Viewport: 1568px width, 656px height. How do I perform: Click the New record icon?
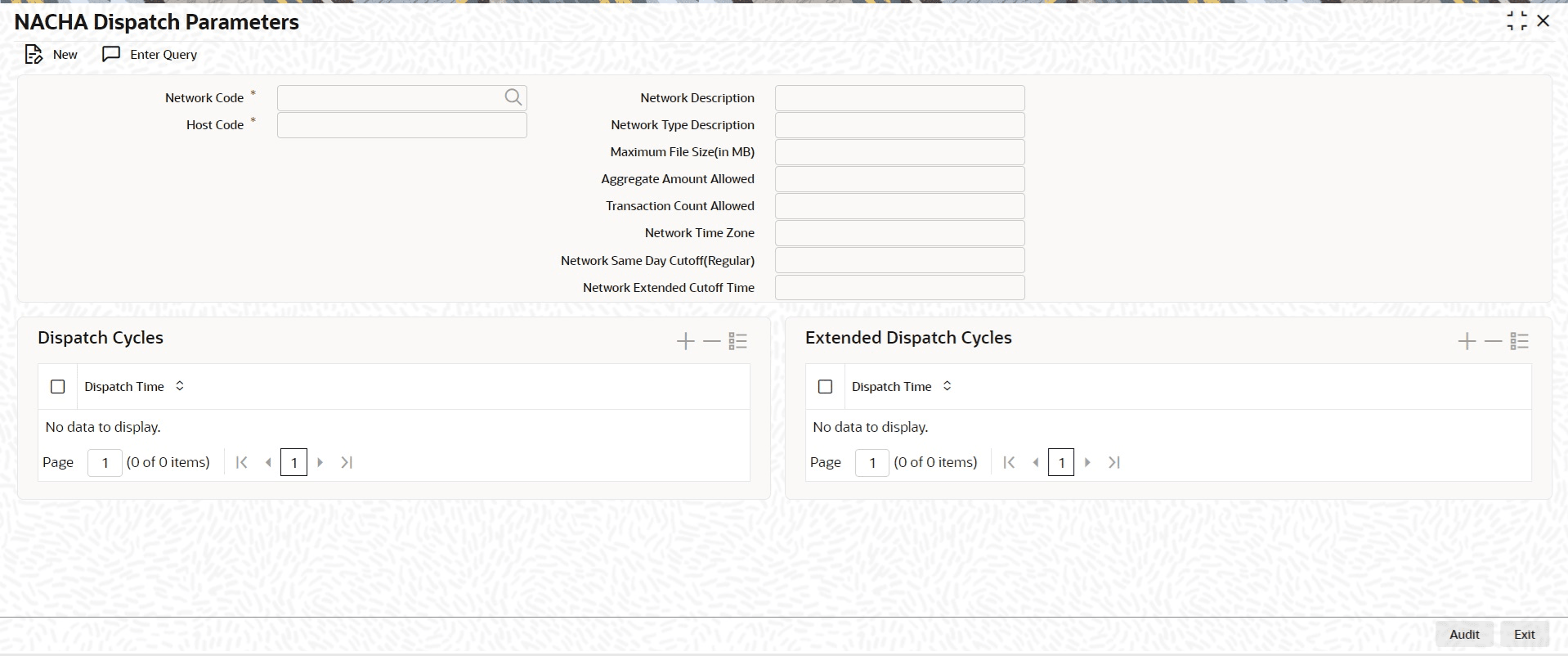[34, 55]
